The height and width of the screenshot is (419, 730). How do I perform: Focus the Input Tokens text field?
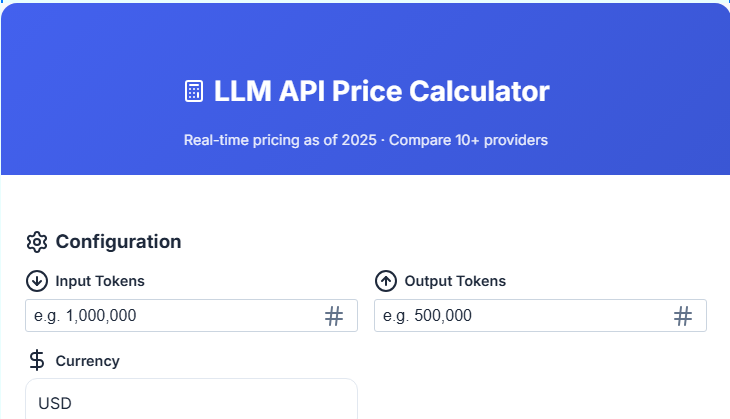pyautogui.click(x=170, y=316)
